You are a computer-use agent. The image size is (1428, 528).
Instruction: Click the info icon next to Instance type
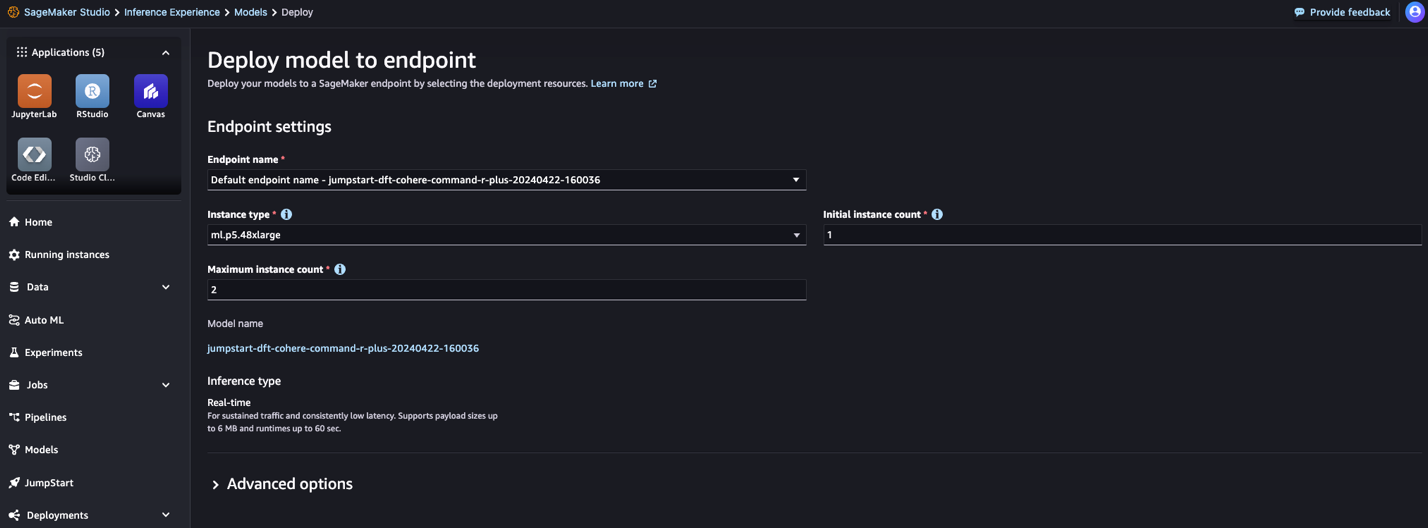pos(286,214)
